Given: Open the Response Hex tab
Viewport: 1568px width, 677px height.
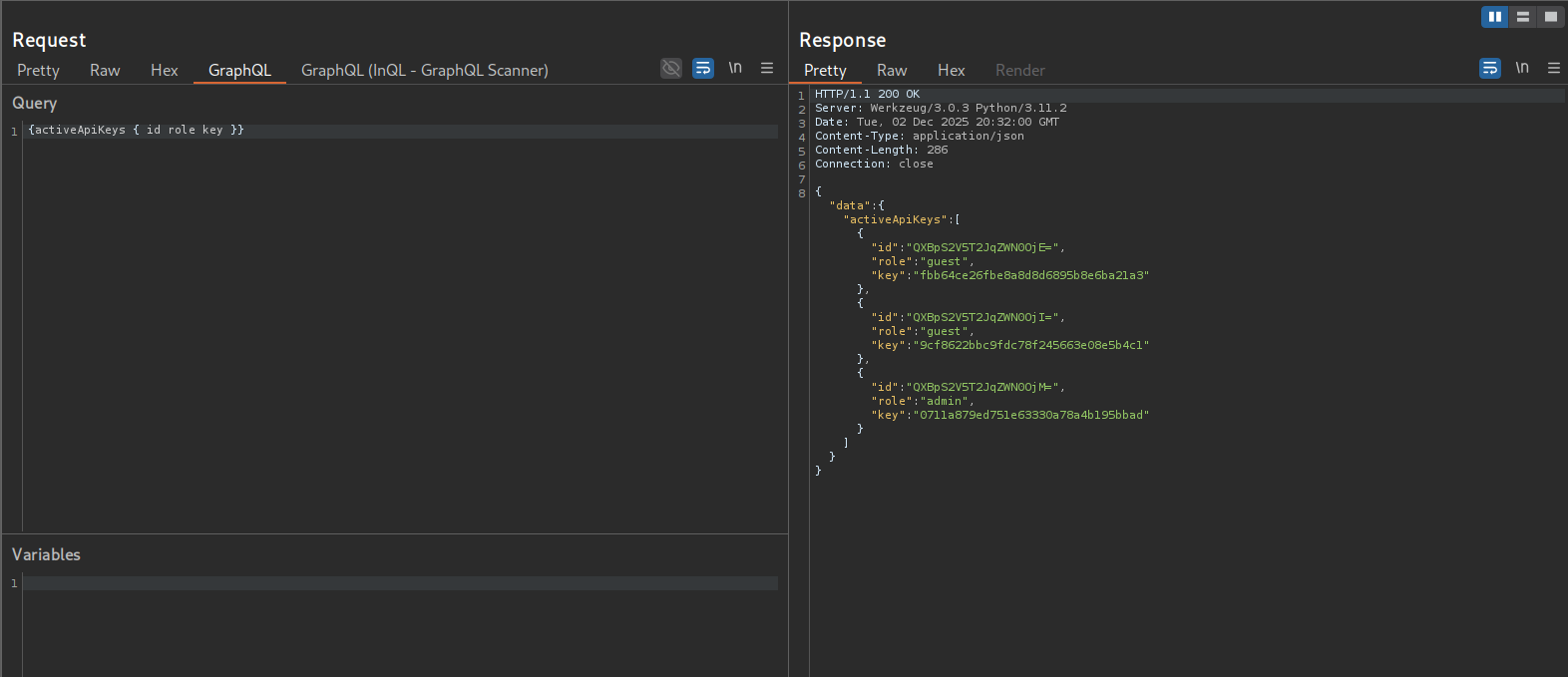Looking at the screenshot, I should 951,70.
